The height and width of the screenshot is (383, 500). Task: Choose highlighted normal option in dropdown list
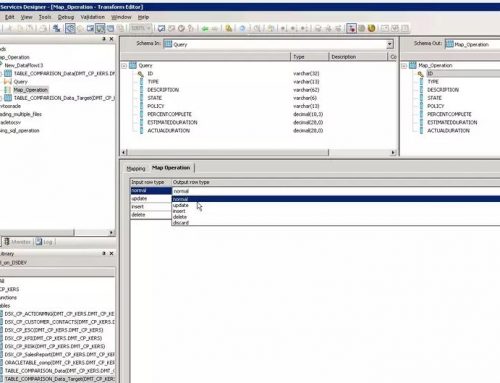click(336, 199)
